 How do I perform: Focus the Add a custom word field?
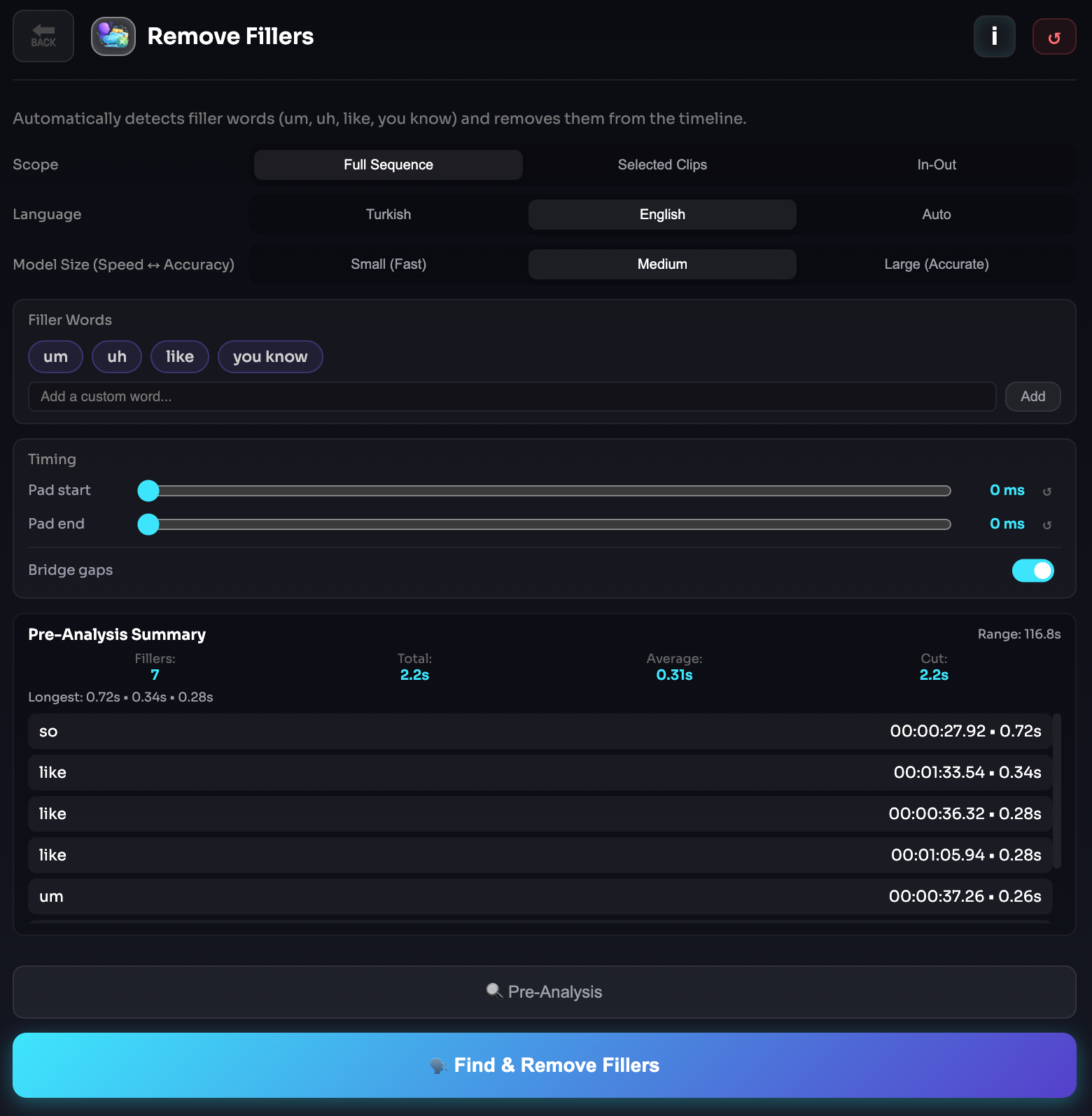(x=512, y=397)
